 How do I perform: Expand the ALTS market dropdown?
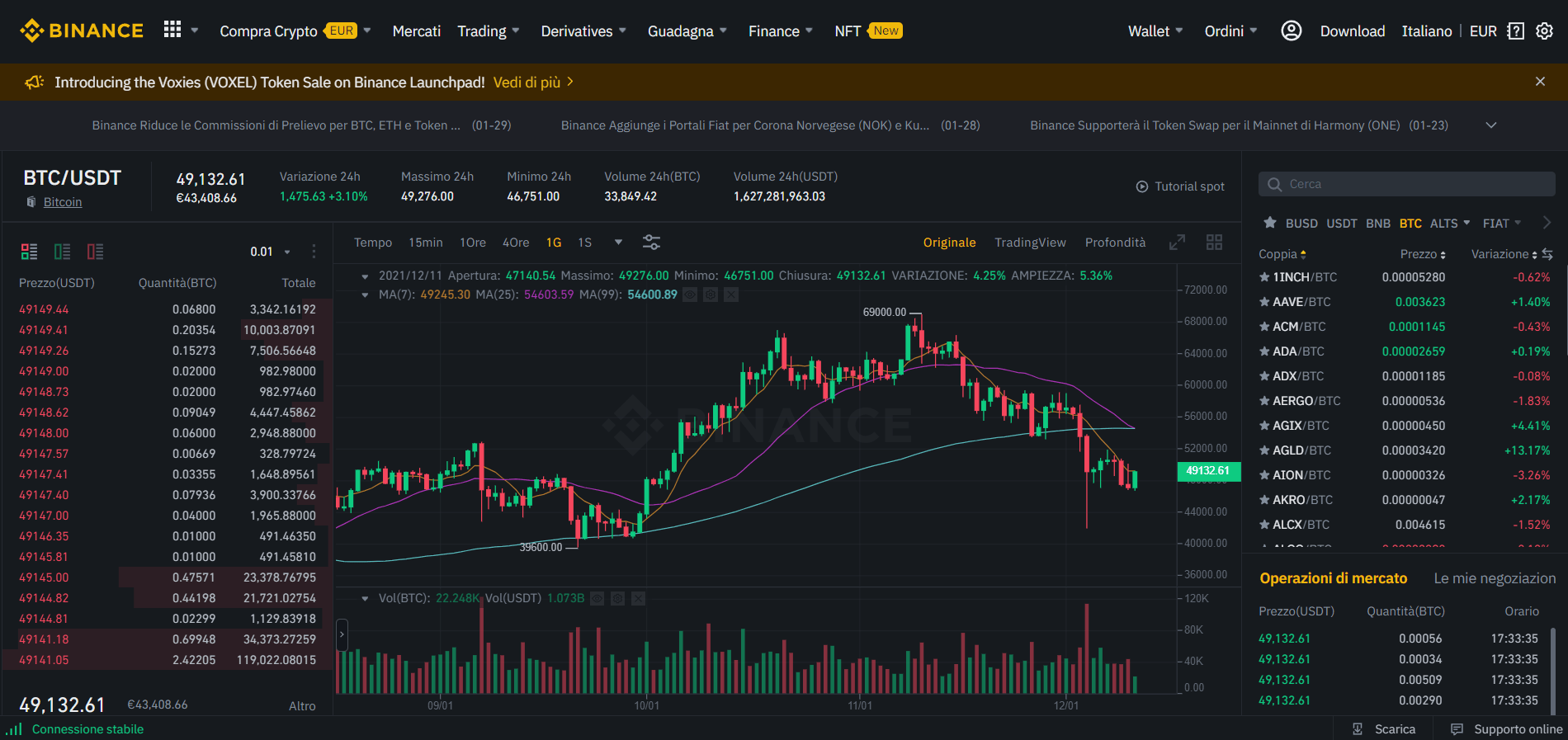1450,224
